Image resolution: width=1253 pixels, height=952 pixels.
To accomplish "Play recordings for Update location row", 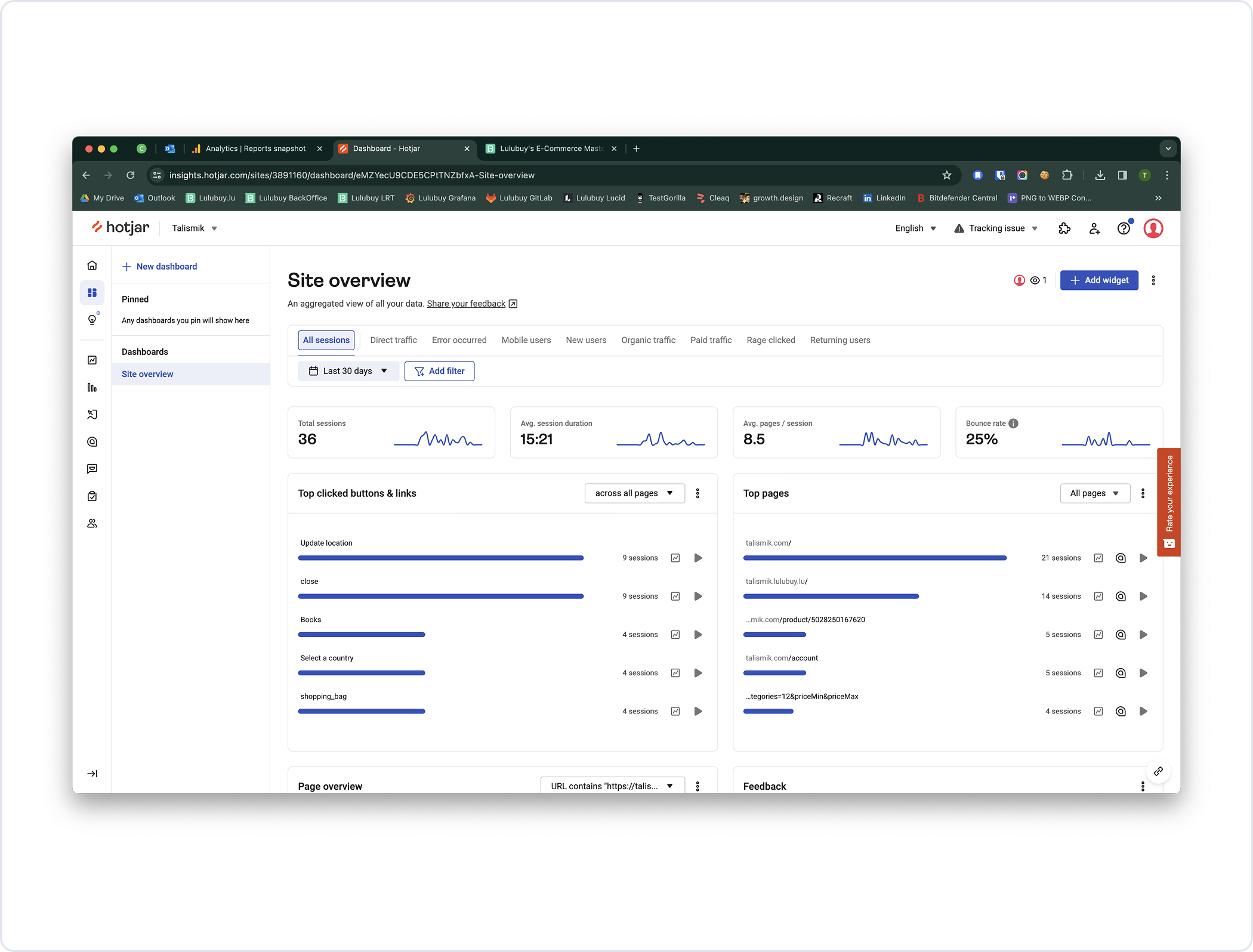I will [698, 558].
